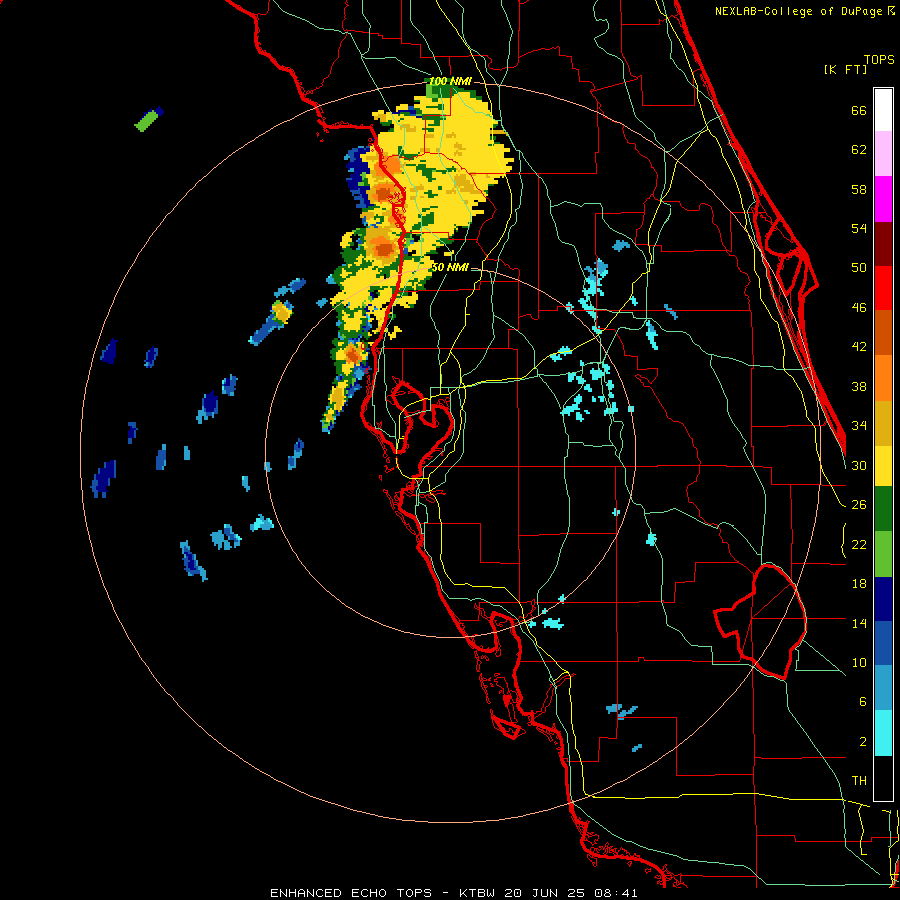Click the '2' legend value

pyautogui.click(x=862, y=742)
